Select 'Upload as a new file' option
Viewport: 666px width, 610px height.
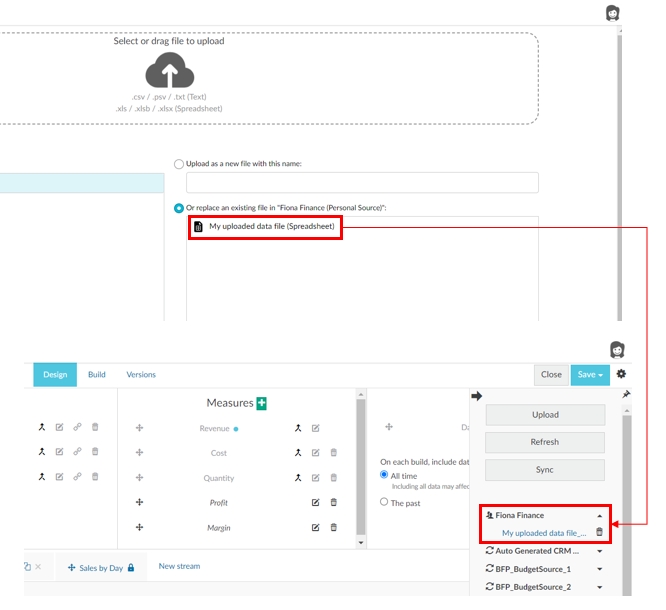pyautogui.click(x=179, y=163)
